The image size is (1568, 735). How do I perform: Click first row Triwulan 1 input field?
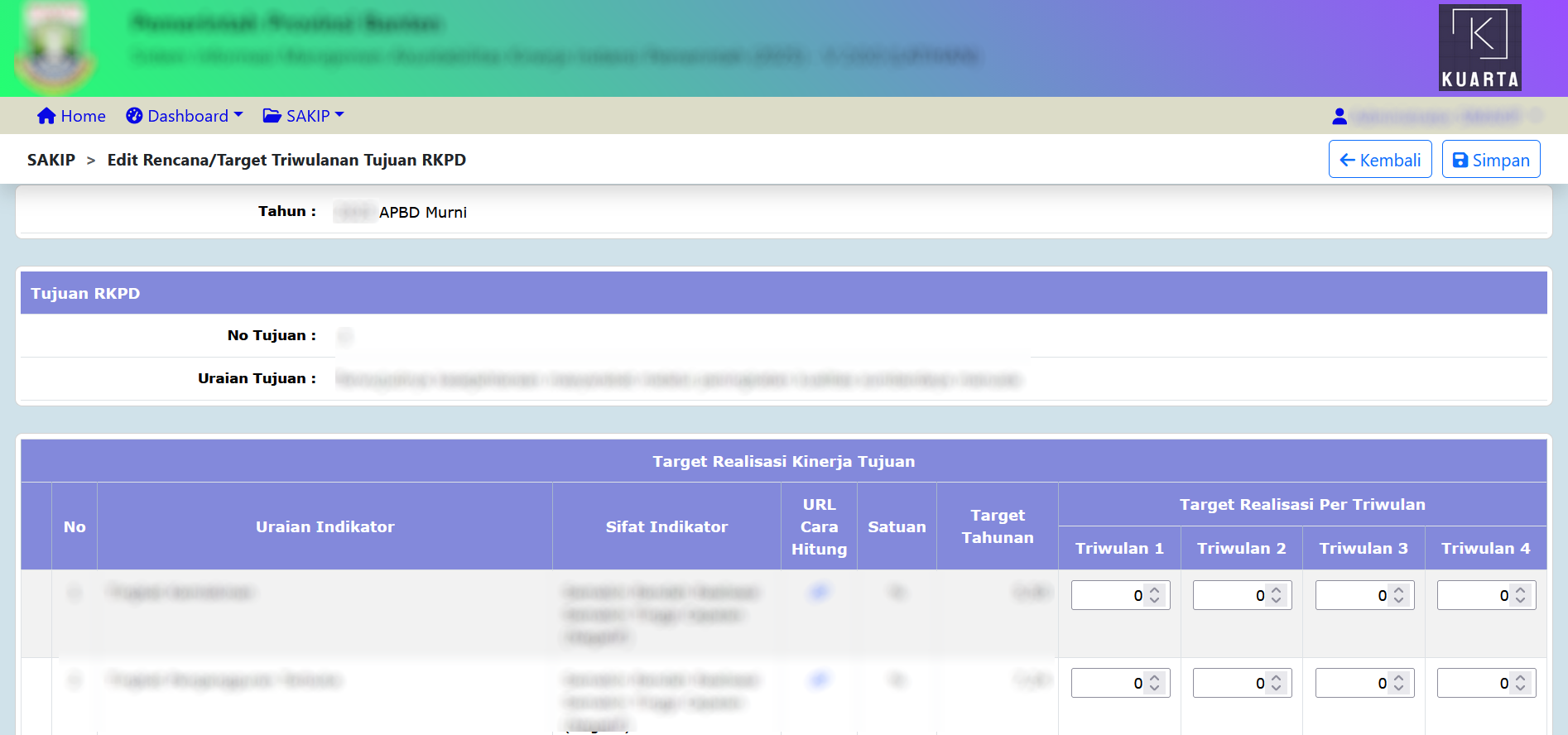coord(1107,596)
